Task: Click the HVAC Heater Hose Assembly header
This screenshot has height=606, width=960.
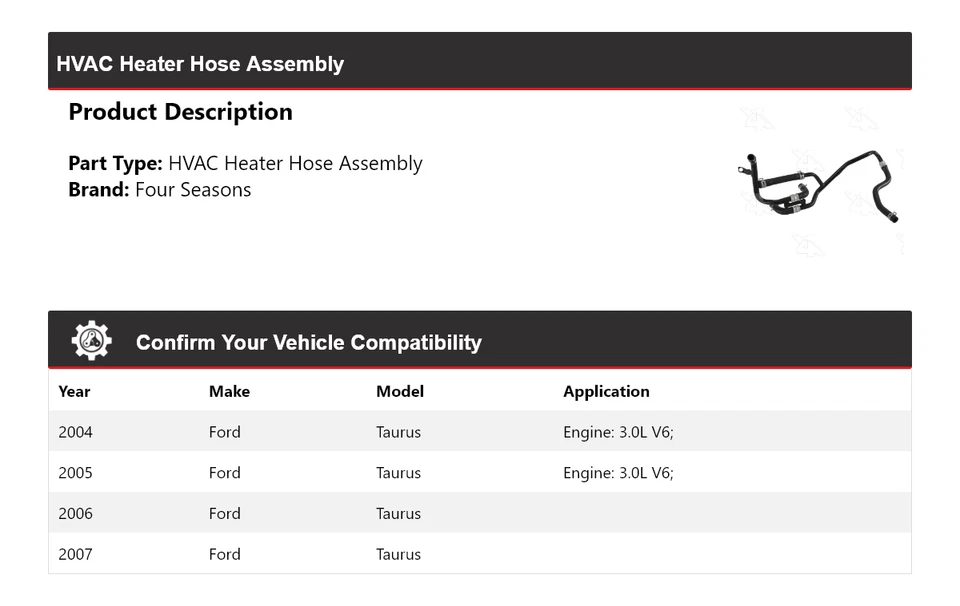Action: pyautogui.click(x=200, y=64)
